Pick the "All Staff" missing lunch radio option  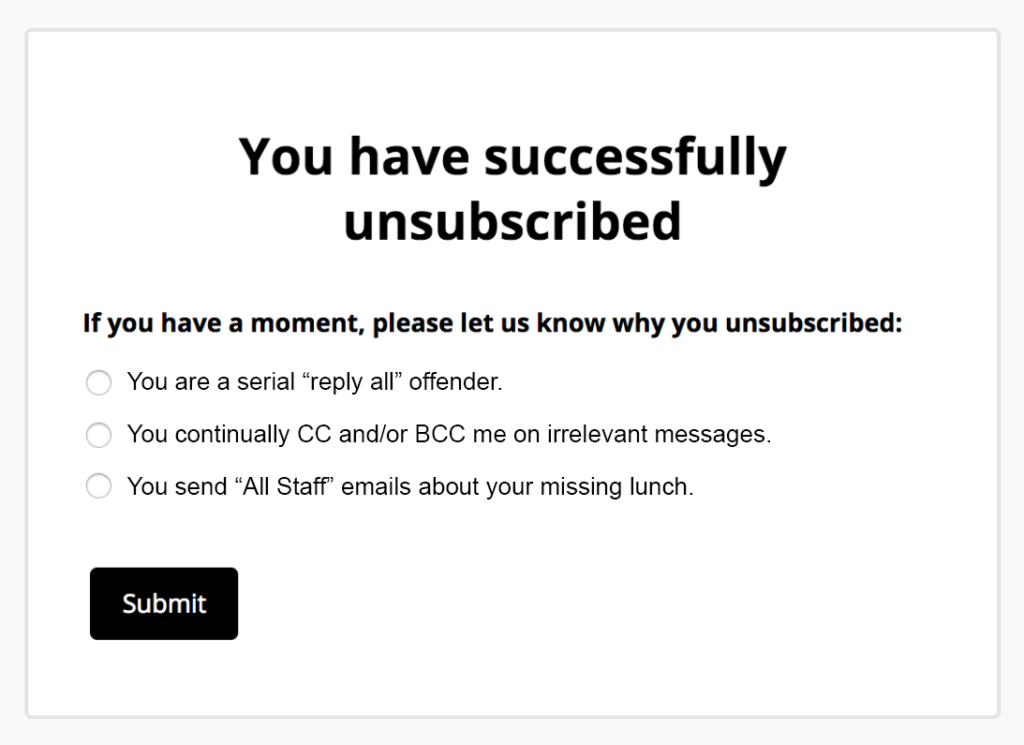click(99, 486)
